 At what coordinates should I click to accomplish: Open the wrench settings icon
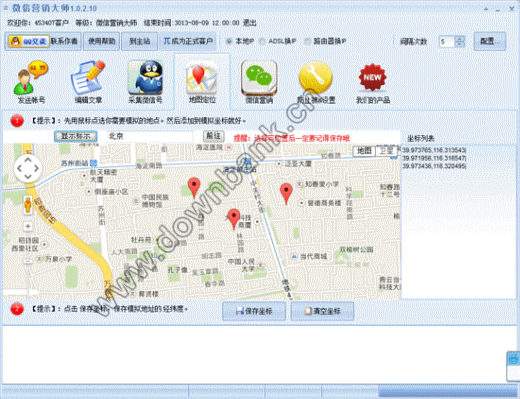[x=316, y=82]
